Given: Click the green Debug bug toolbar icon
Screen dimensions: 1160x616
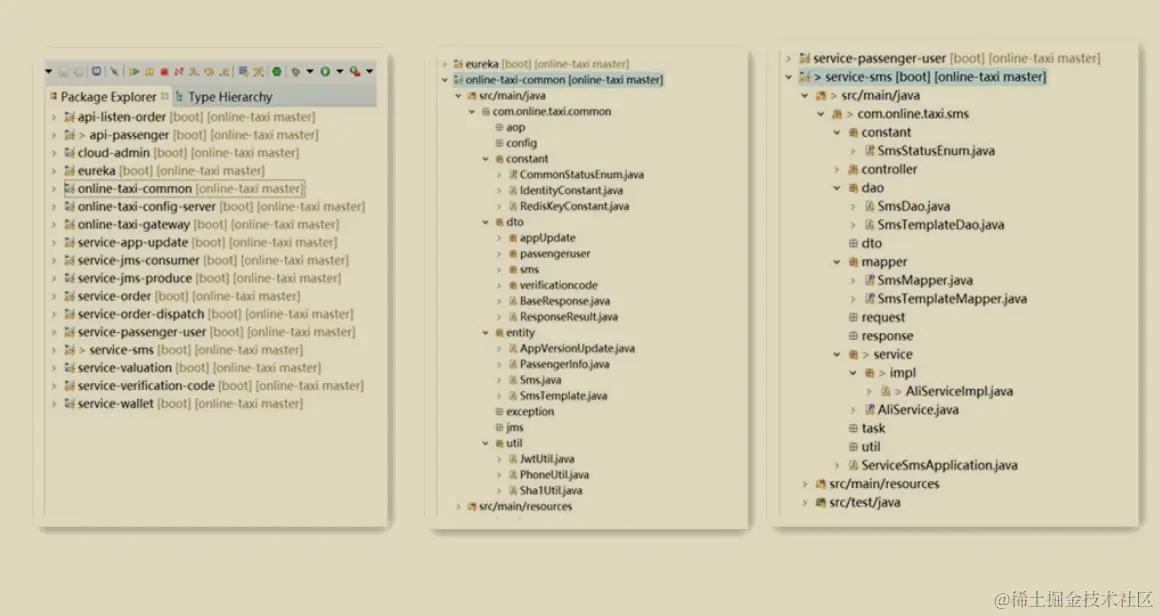Looking at the screenshot, I should 295,72.
